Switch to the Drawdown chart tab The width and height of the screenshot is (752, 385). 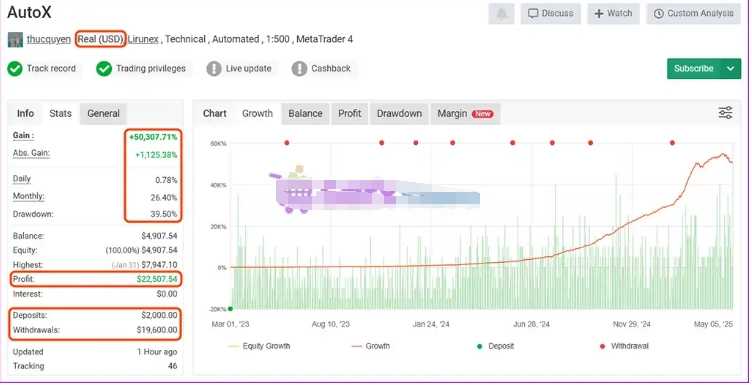pyautogui.click(x=399, y=114)
